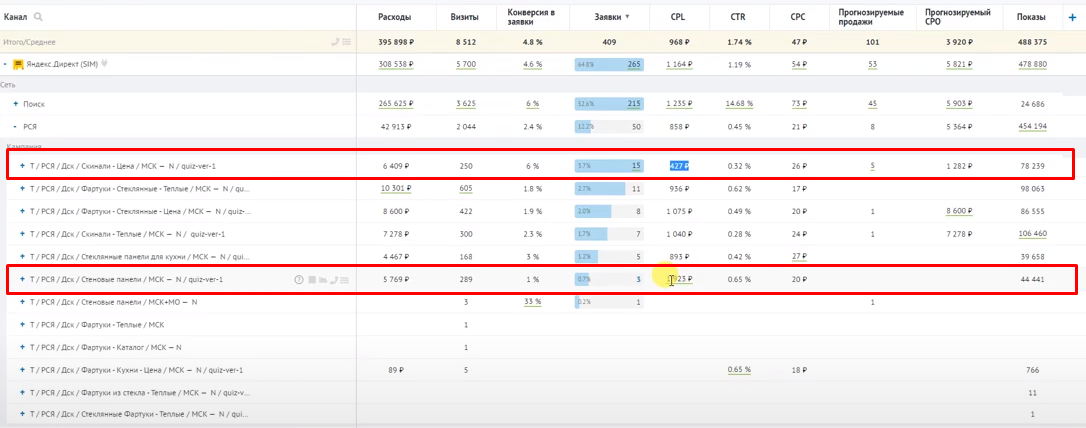1086x428 pixels.
Task: Click the plug icon beside Яндекс.Директ (SIM)
Action: (103, 64)
